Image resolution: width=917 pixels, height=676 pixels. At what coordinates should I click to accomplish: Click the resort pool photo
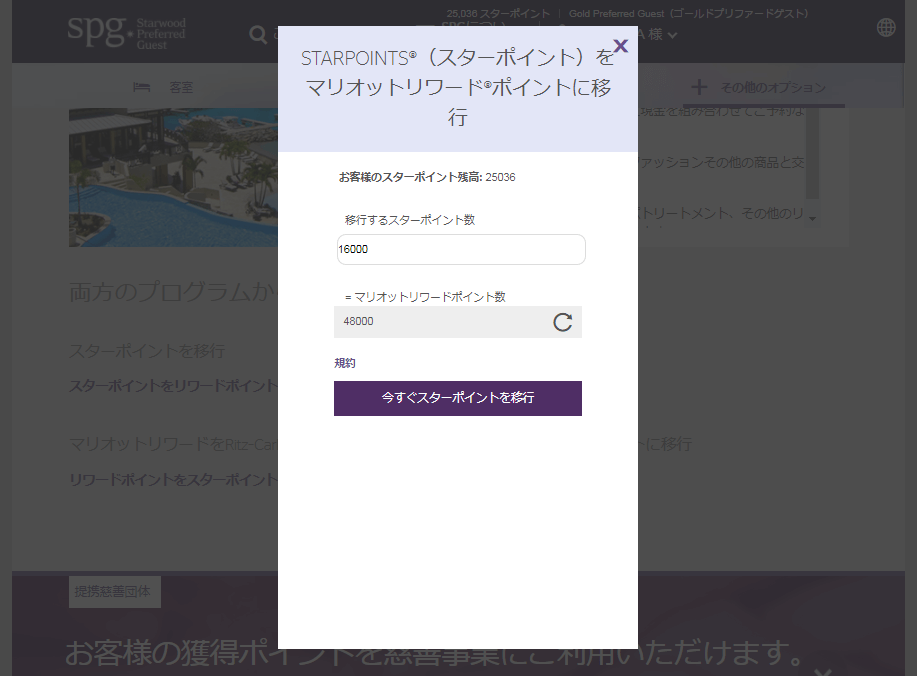point(172,176)
